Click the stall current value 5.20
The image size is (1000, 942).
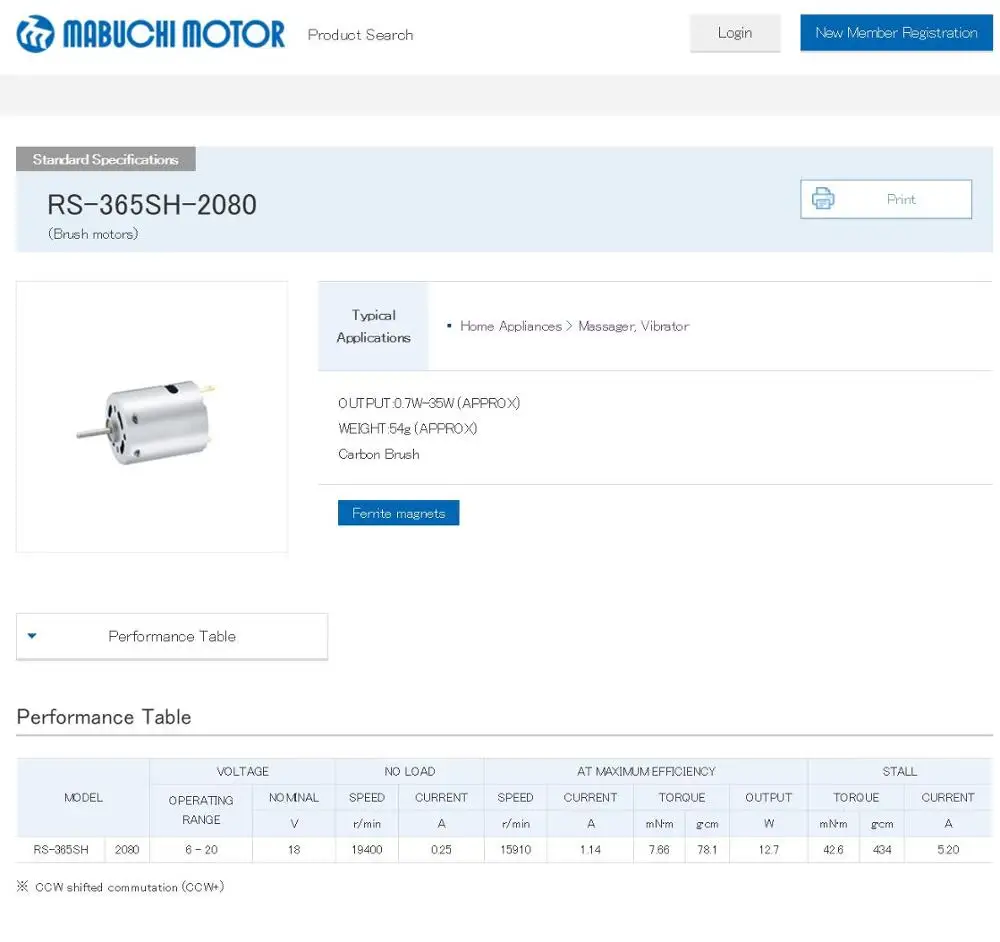[x=948, y=850]
